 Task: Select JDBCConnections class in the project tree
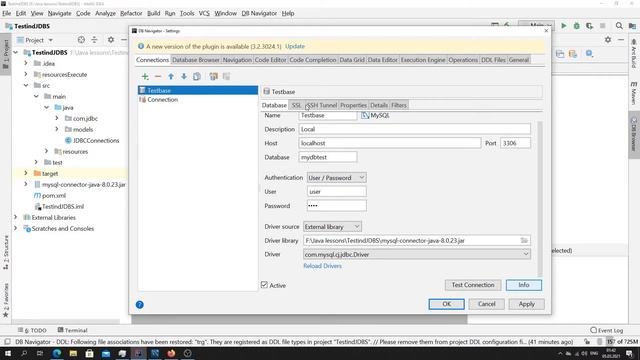pos(96,140)
